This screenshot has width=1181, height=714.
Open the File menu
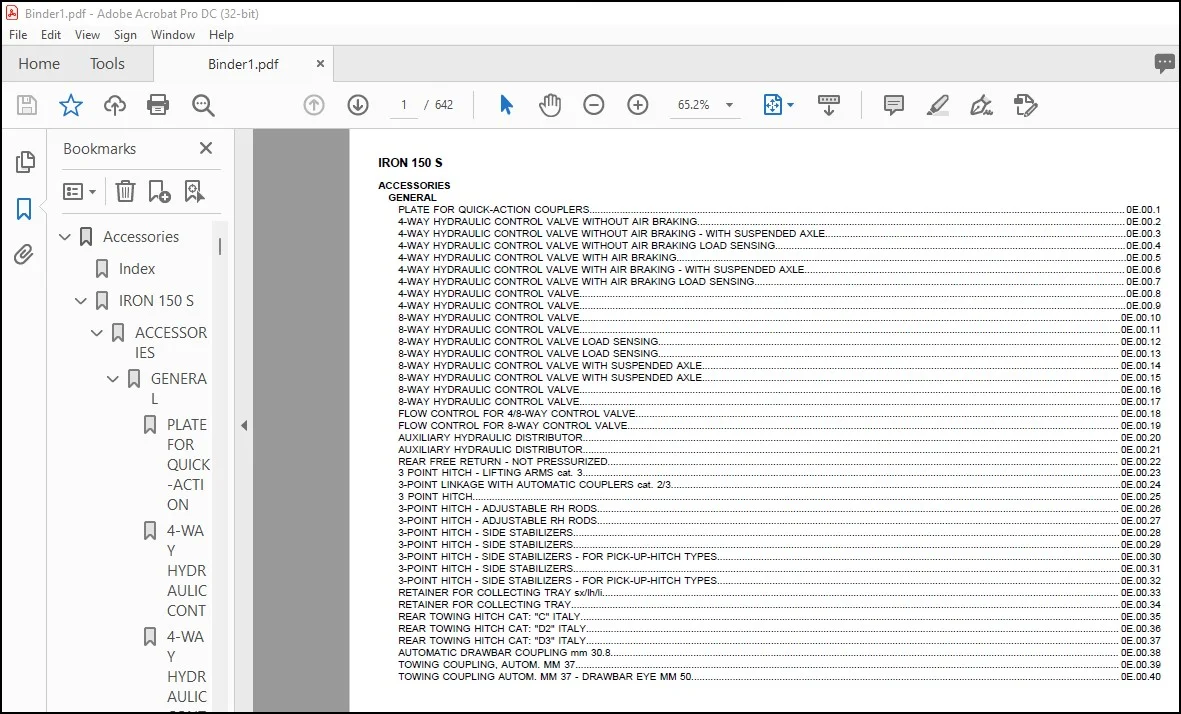pyautogui.click(x=18, y=35)
